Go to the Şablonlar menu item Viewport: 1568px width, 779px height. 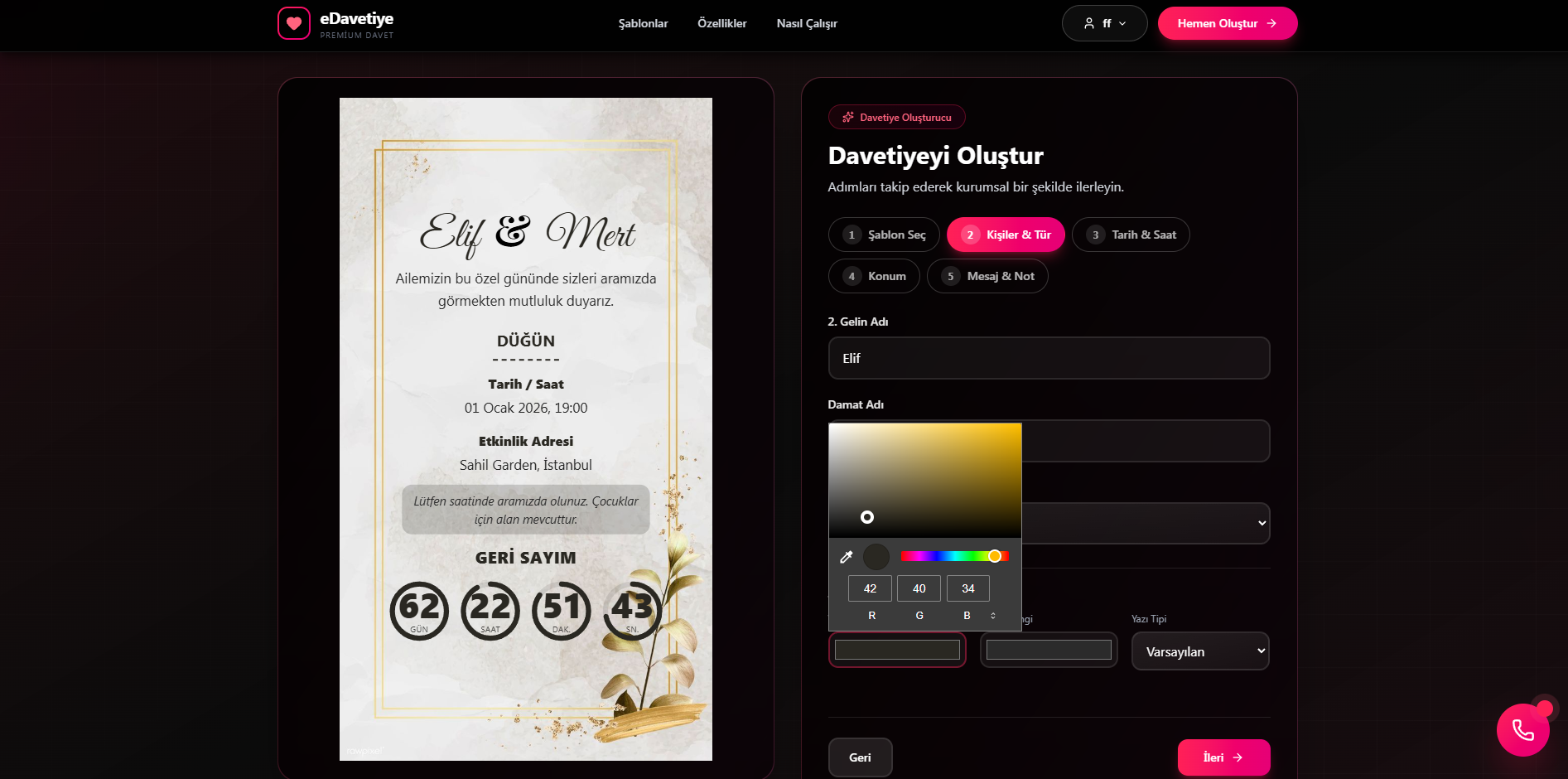(643, 23)
